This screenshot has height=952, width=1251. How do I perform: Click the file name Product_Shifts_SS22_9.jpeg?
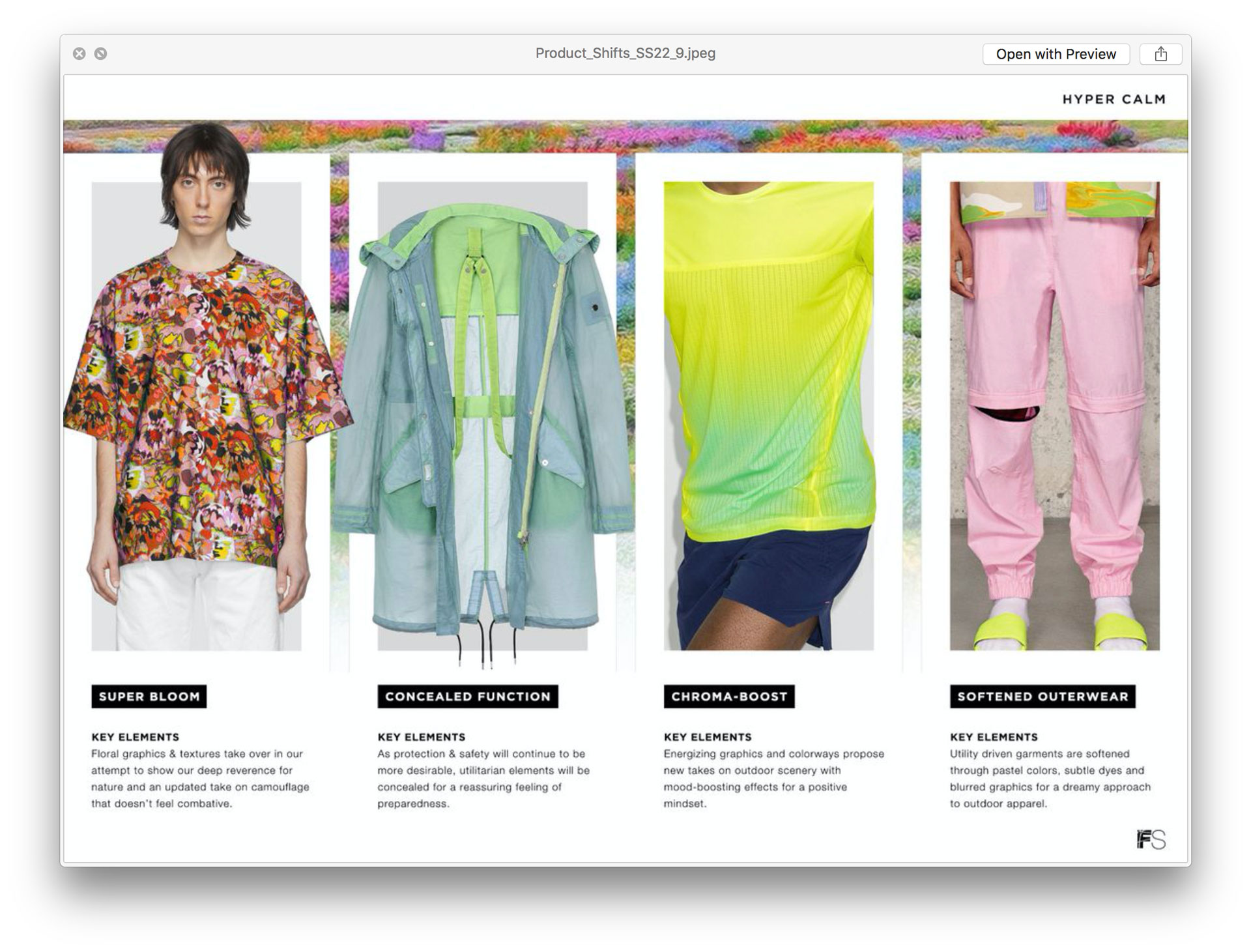pos(625,53)
